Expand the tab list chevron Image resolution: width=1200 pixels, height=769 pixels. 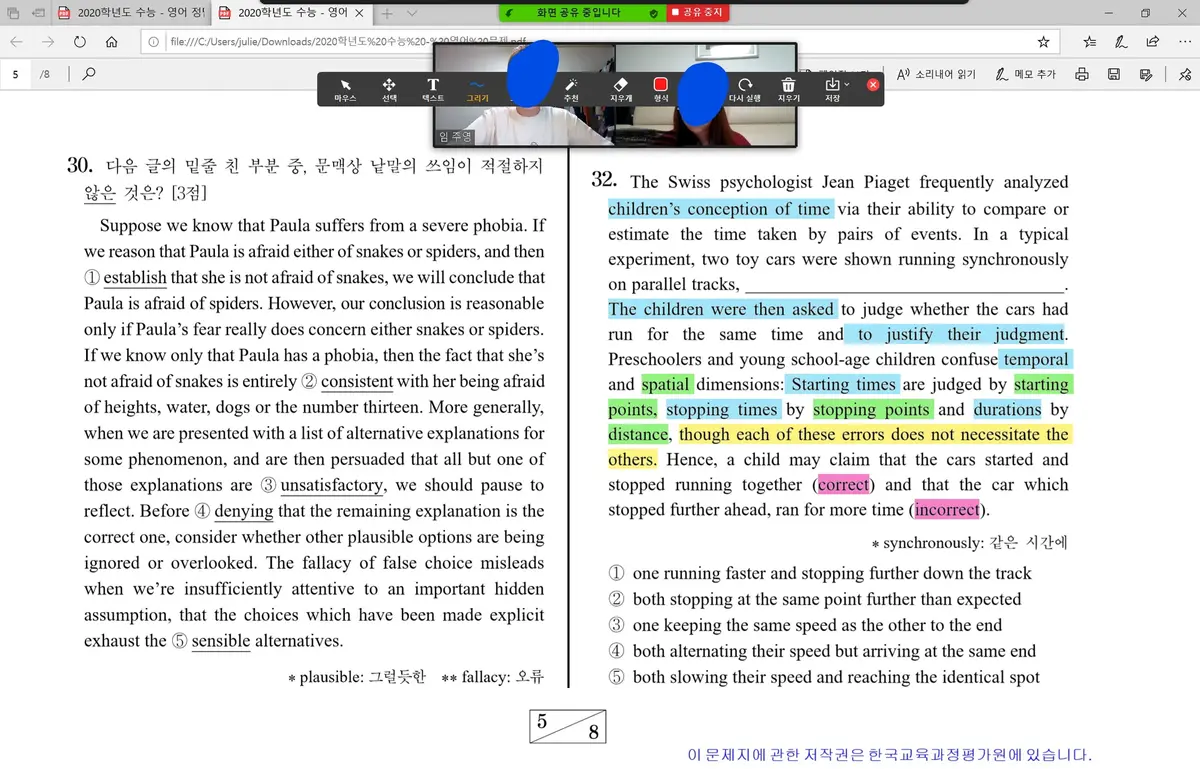point(412,13)
